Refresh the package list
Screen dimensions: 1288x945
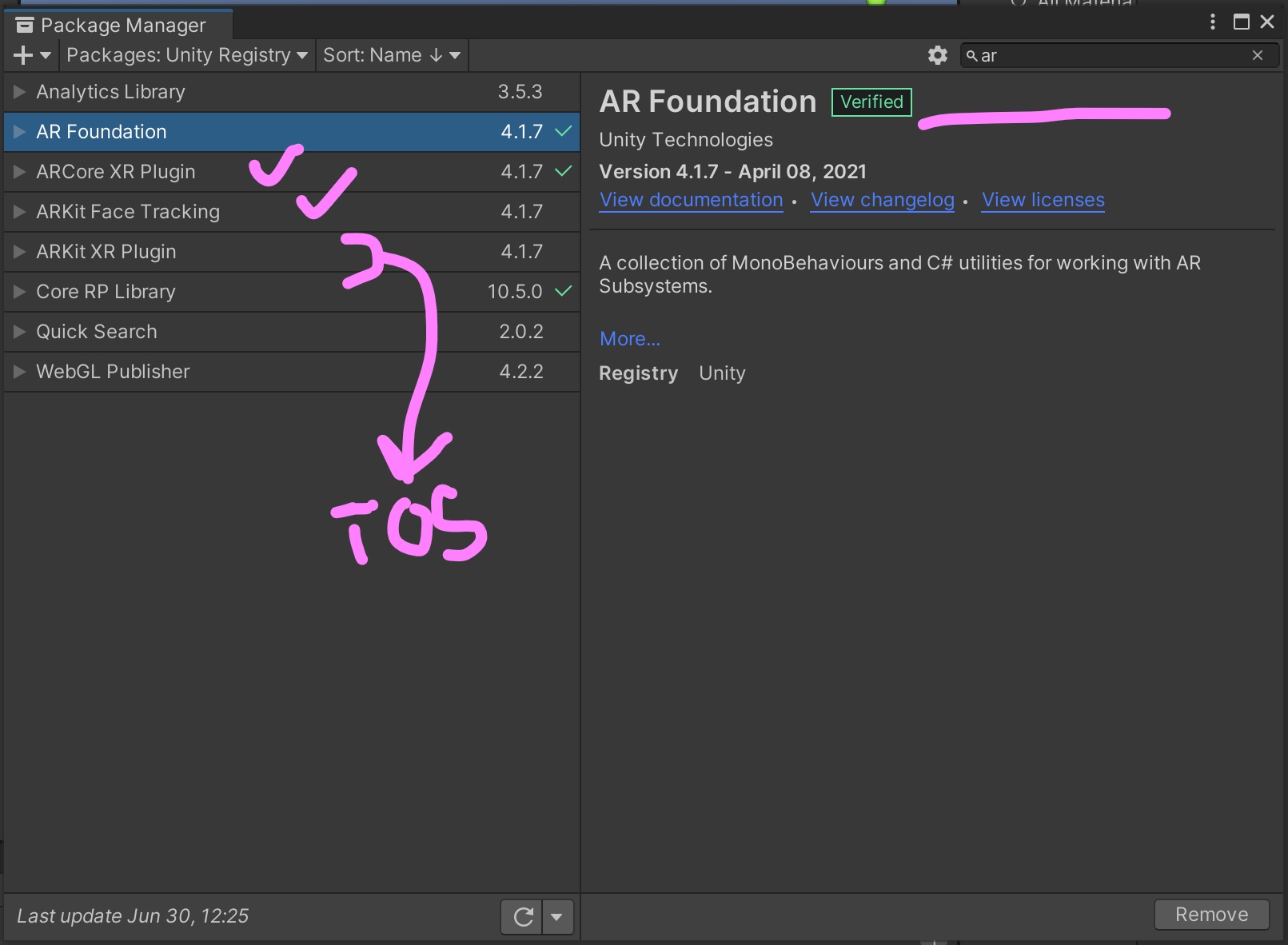(x=522, y=917)
